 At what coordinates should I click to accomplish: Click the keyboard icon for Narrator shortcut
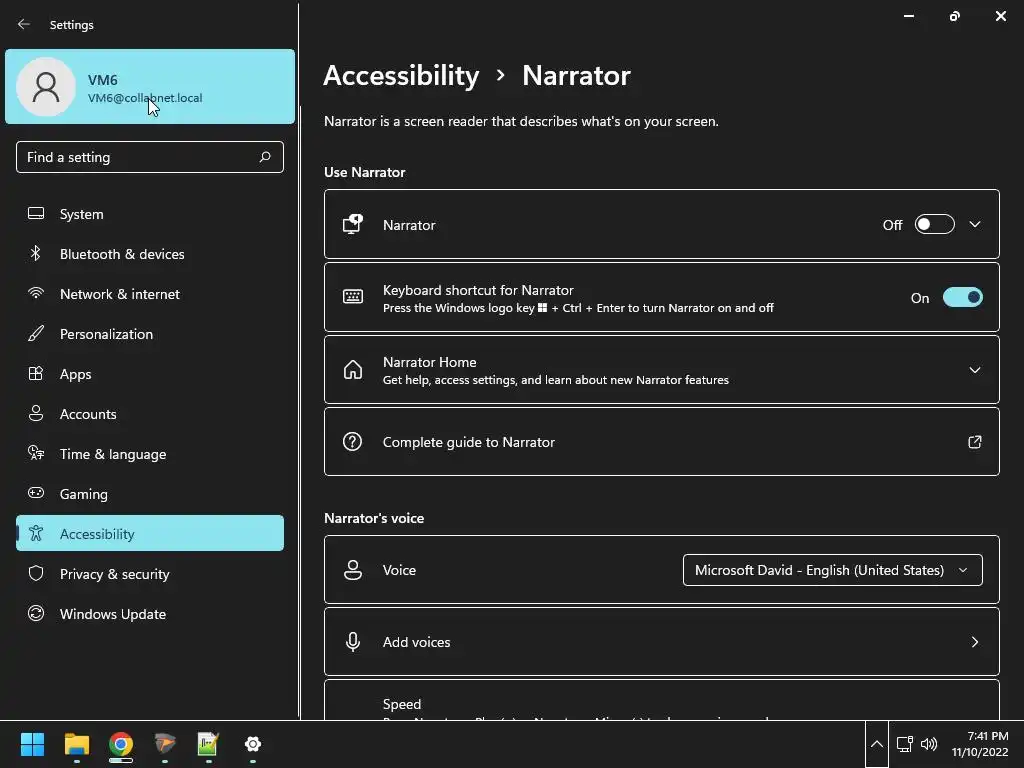point(353,297)
